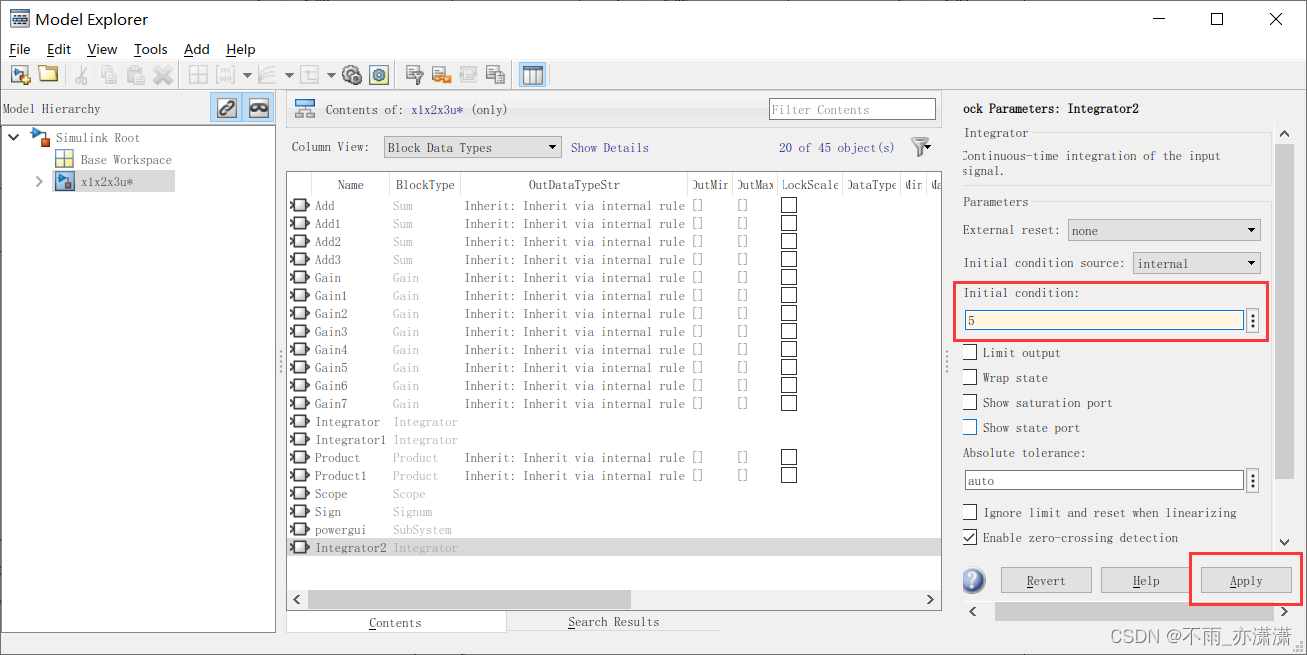Disable the Show state port checkbox
The width and height of the screenshot is (1307, 655).
coord(969,427)
